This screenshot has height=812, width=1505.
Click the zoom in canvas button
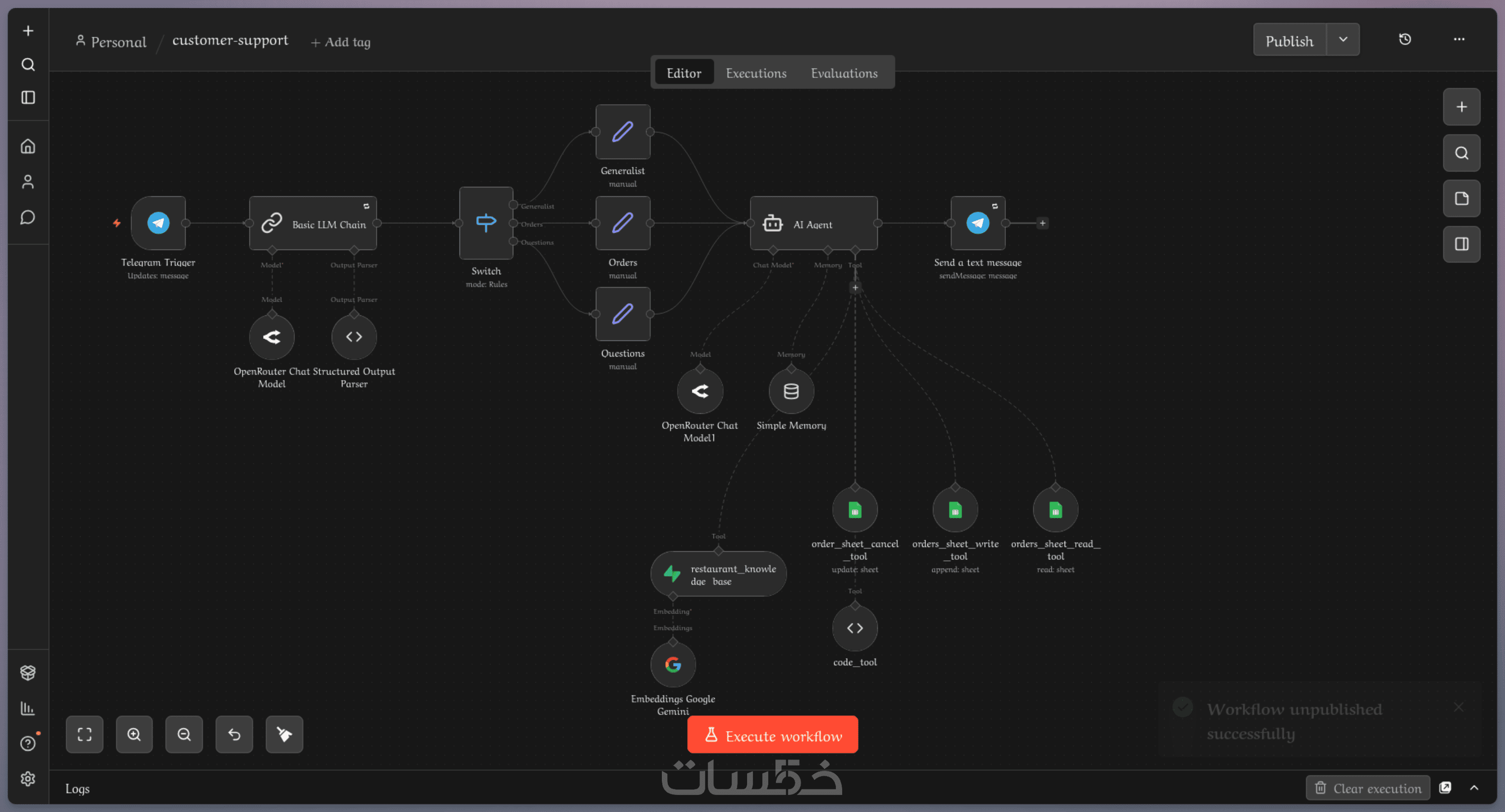click(134, 734)
